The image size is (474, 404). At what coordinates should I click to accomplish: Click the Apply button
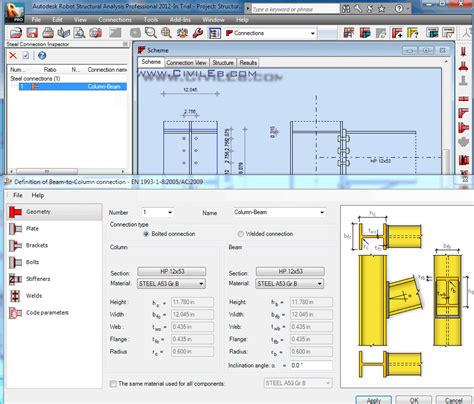click(373, 400)
